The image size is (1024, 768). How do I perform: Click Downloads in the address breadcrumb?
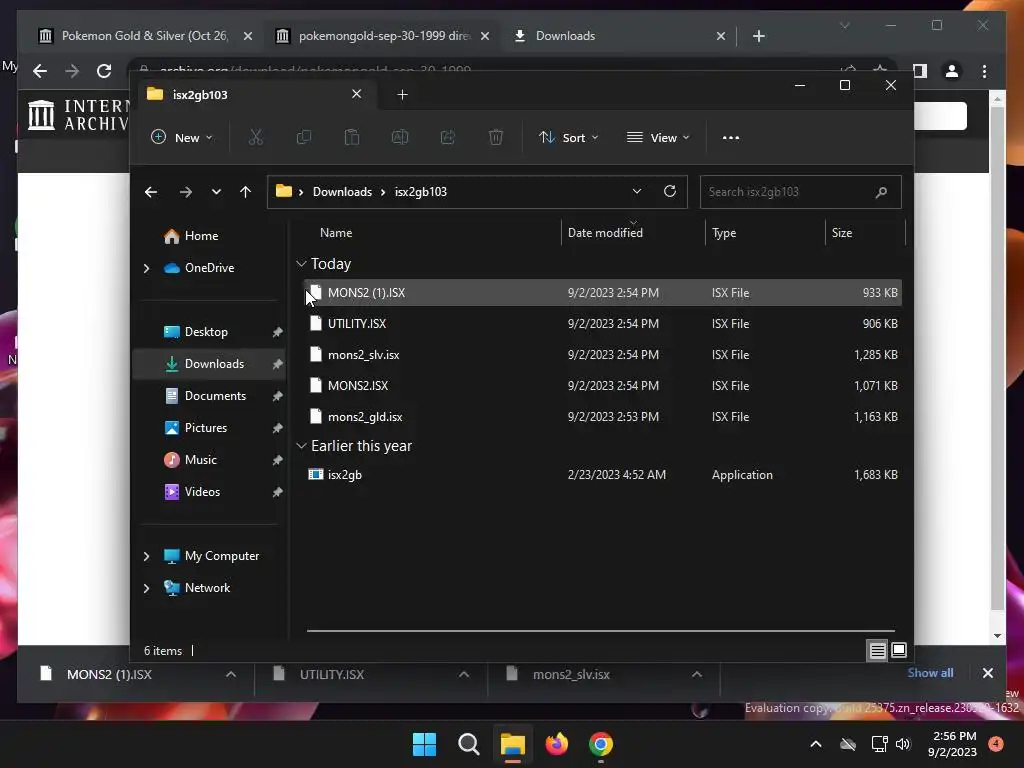(x=342, y=192)
